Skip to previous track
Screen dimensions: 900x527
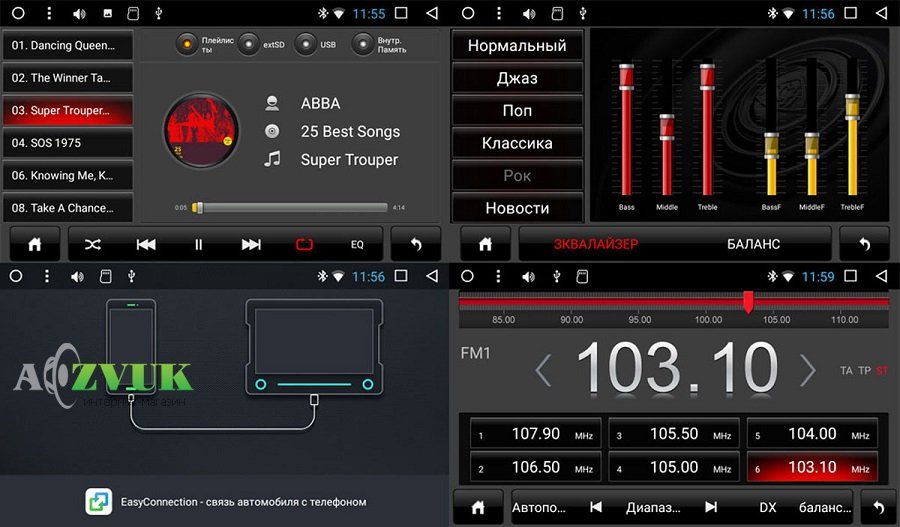coord(146,245)
